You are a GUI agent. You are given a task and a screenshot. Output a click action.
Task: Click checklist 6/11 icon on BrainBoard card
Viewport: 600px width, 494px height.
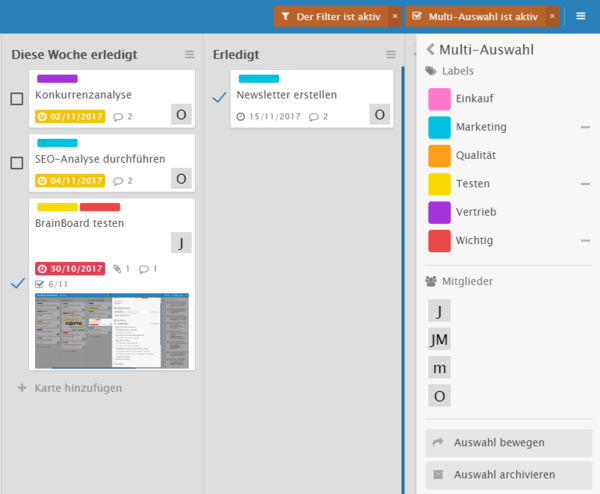click(39, 284)
